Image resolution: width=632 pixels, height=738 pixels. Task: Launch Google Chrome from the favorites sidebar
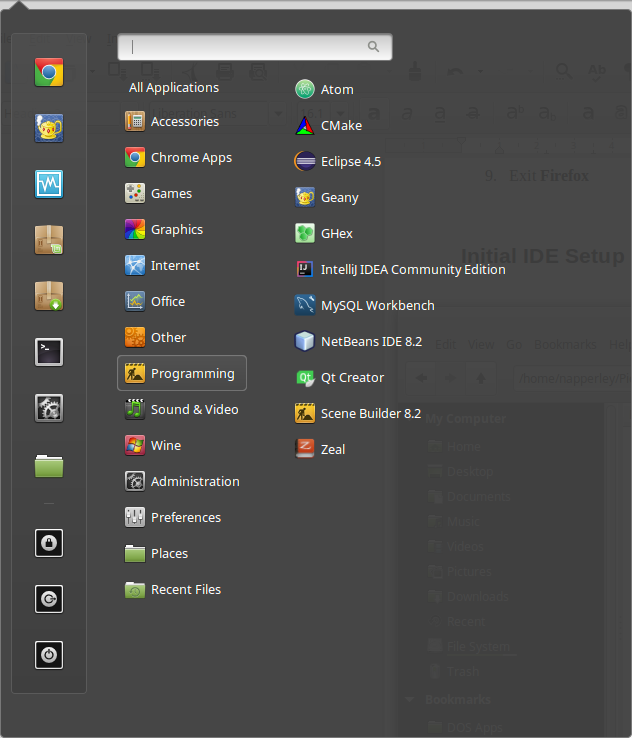pos(49,72)
